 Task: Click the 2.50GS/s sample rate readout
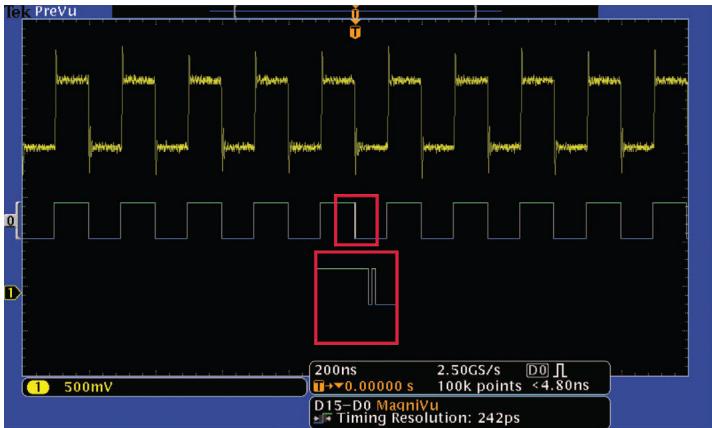point(469,370)
